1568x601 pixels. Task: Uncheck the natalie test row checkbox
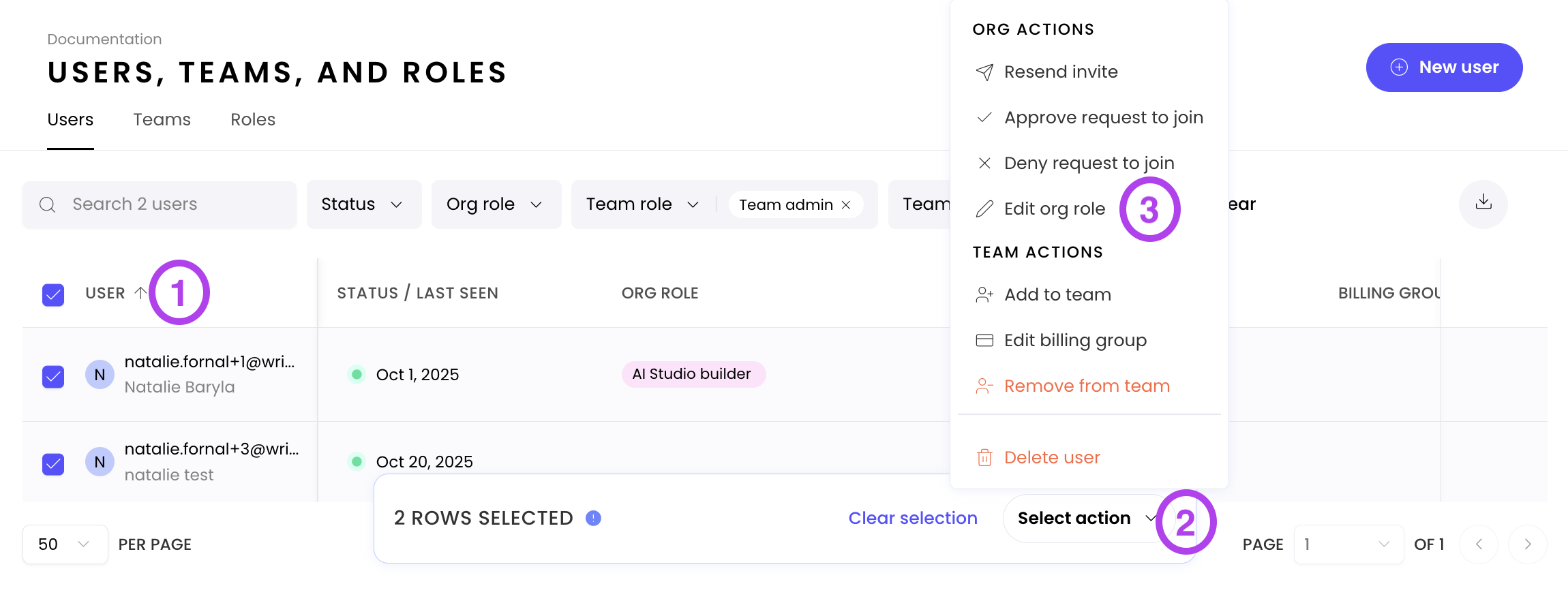click(x=53, y=464)
